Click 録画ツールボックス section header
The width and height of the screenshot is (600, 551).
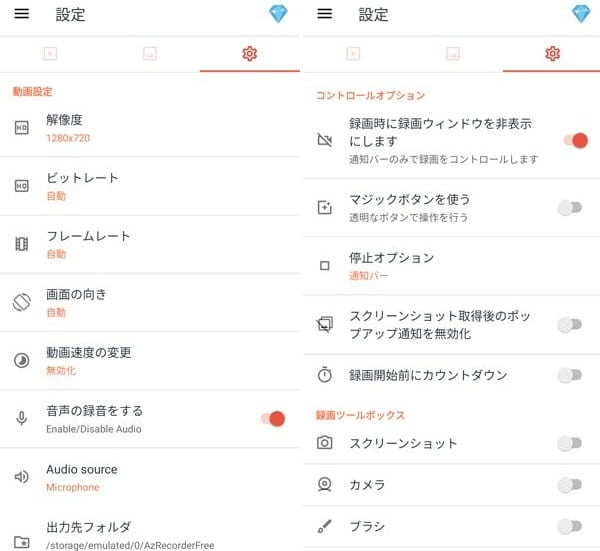(x=360, y=415)
